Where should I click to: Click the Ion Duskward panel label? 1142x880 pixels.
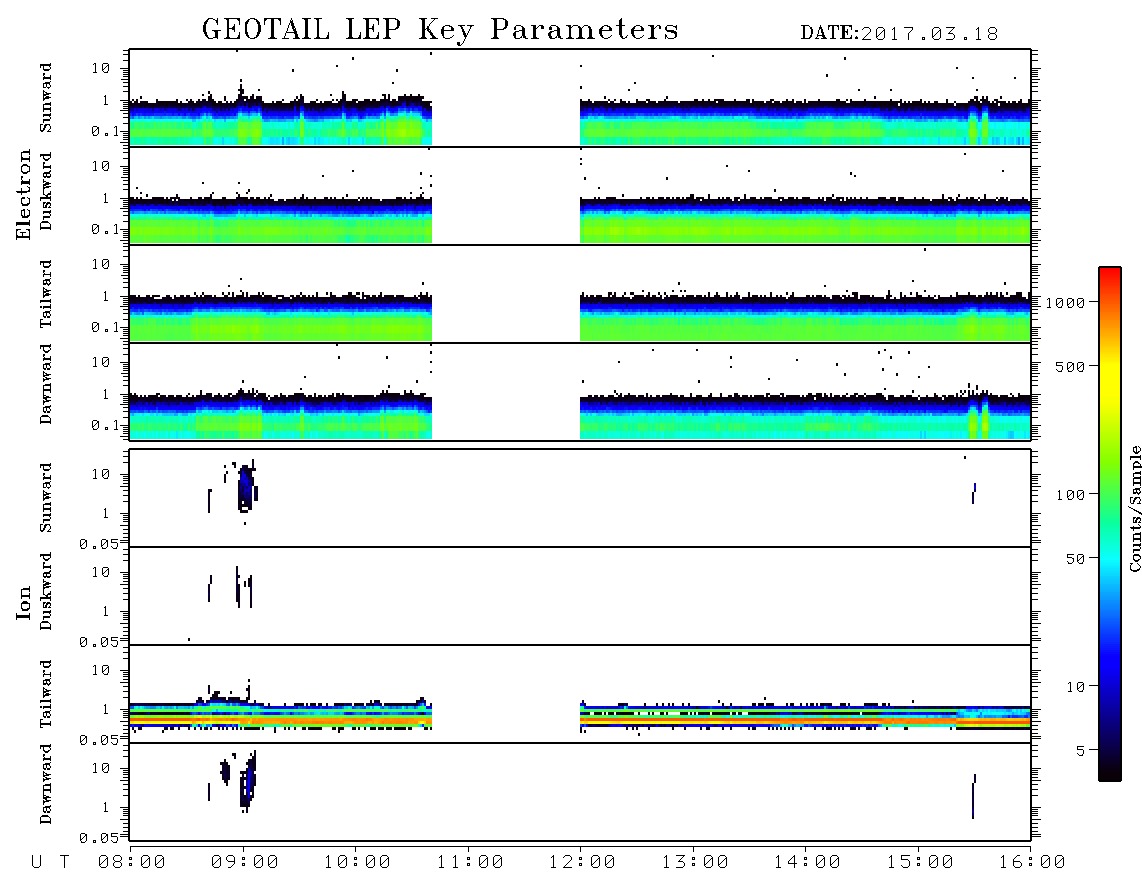[46, 591]
